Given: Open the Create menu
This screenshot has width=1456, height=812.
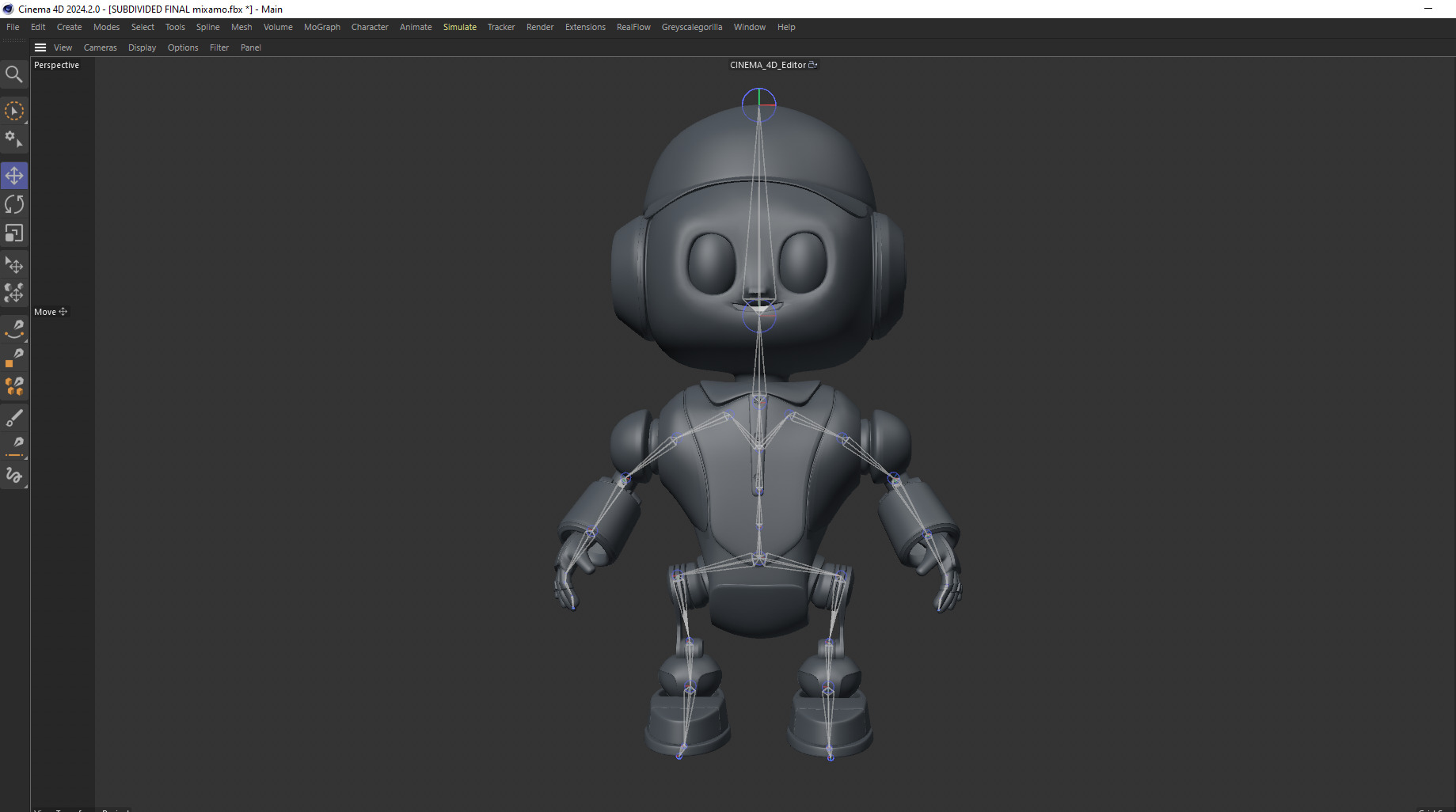Looking at the screenshot, I should (x=70, y=27).
